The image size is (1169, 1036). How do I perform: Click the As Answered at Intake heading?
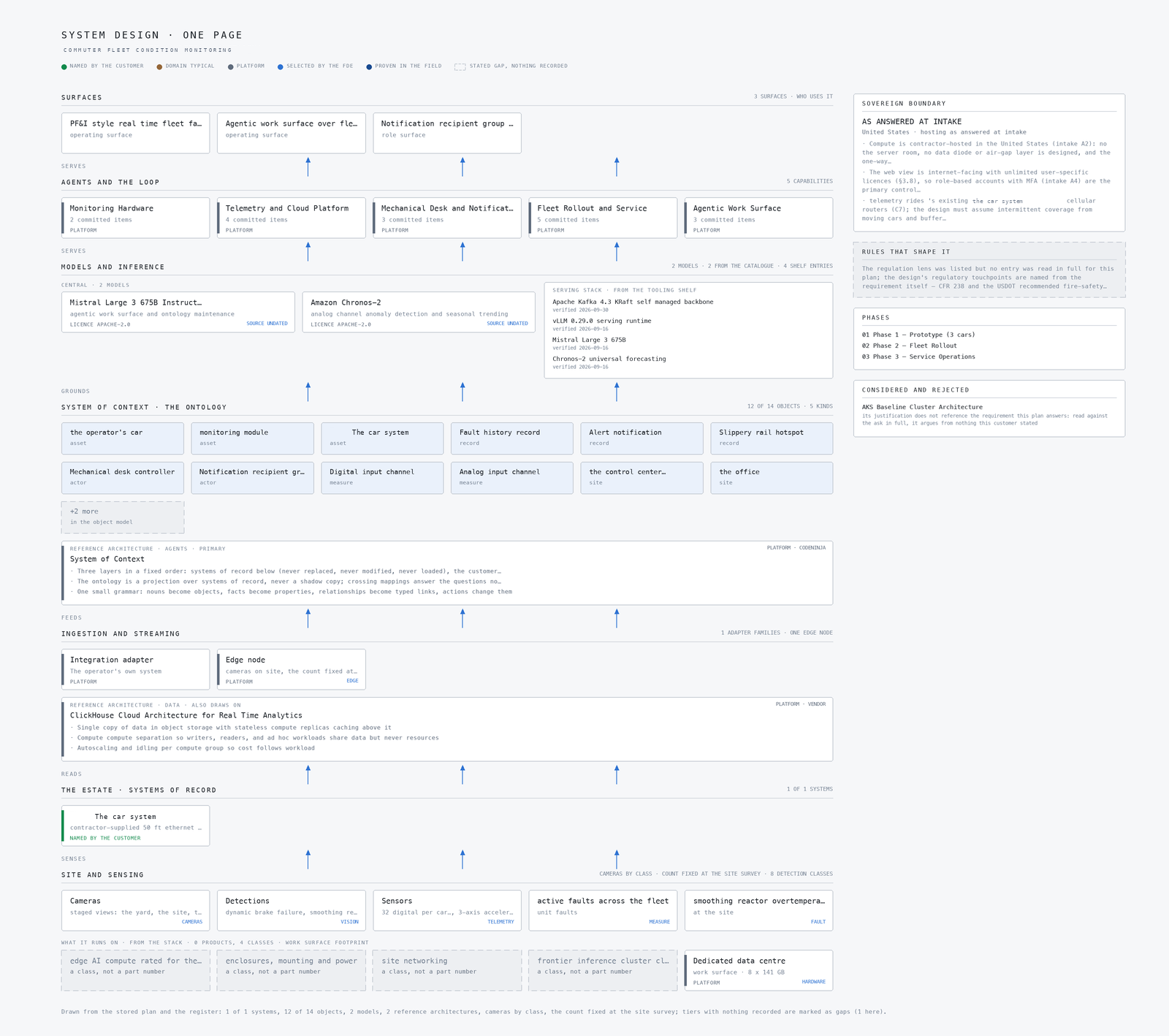[x=912, y=122]
